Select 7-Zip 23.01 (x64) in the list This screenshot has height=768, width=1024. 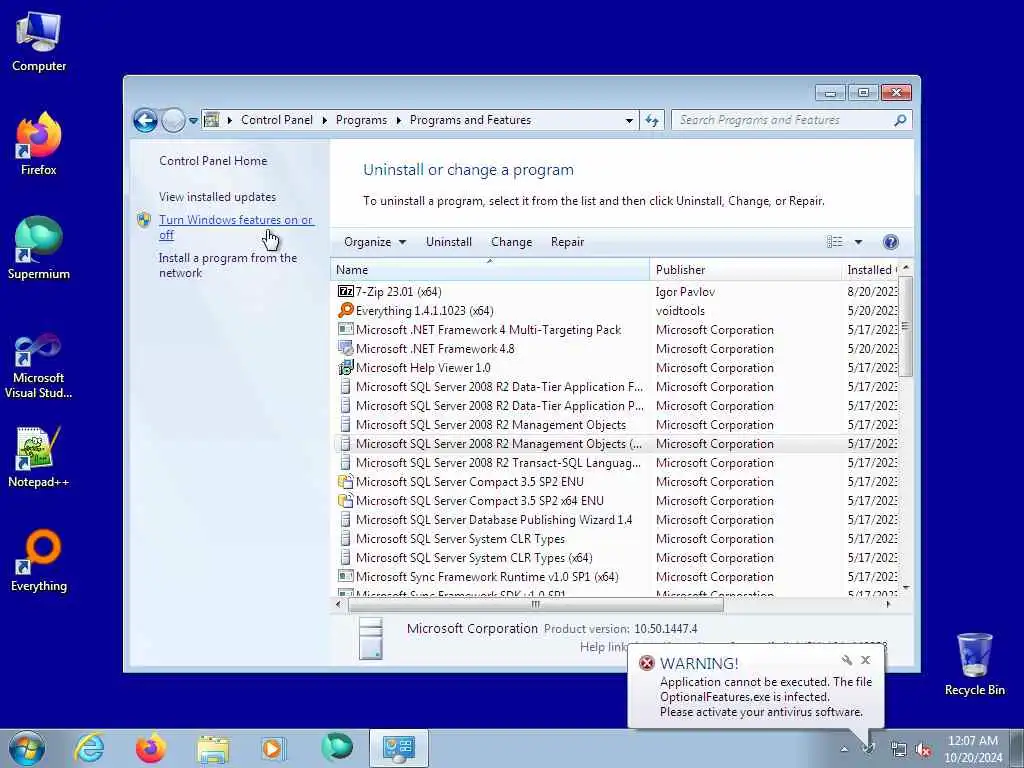click(x=617, y=292)
